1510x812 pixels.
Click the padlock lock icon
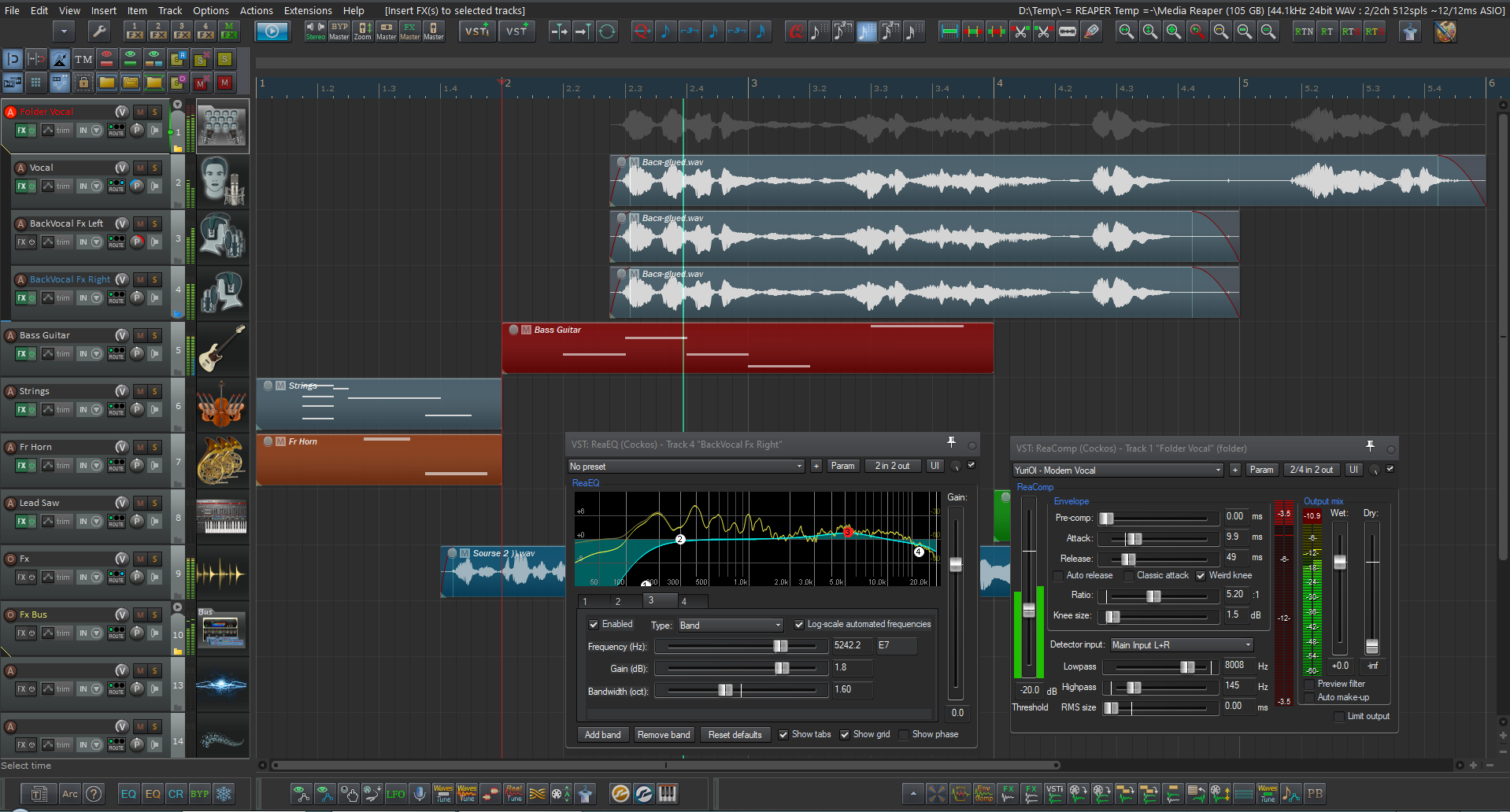pos(83,82)
